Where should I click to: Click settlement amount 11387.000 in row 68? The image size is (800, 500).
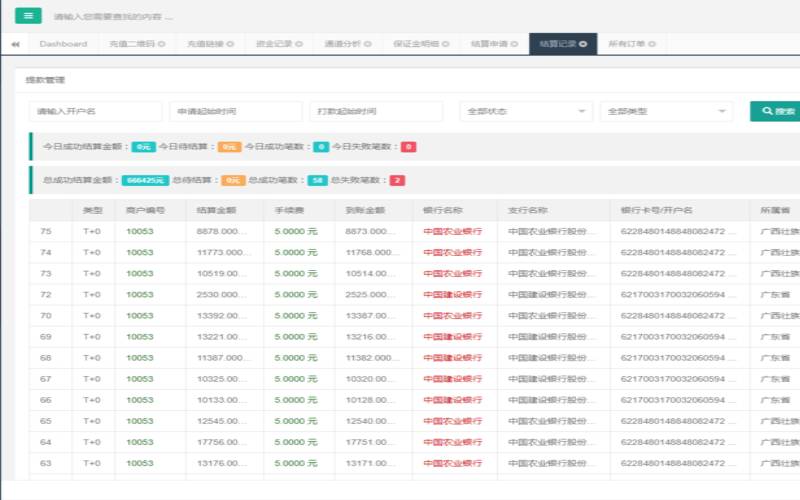click(x=221, y=358)
